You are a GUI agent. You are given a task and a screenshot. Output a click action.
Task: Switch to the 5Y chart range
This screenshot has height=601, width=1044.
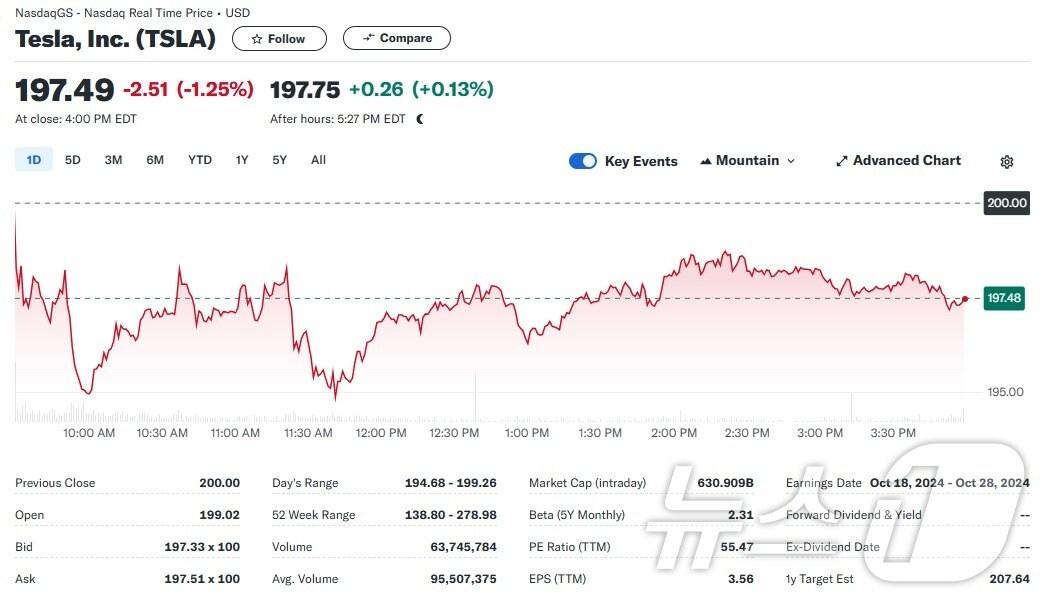click(280, 160)
